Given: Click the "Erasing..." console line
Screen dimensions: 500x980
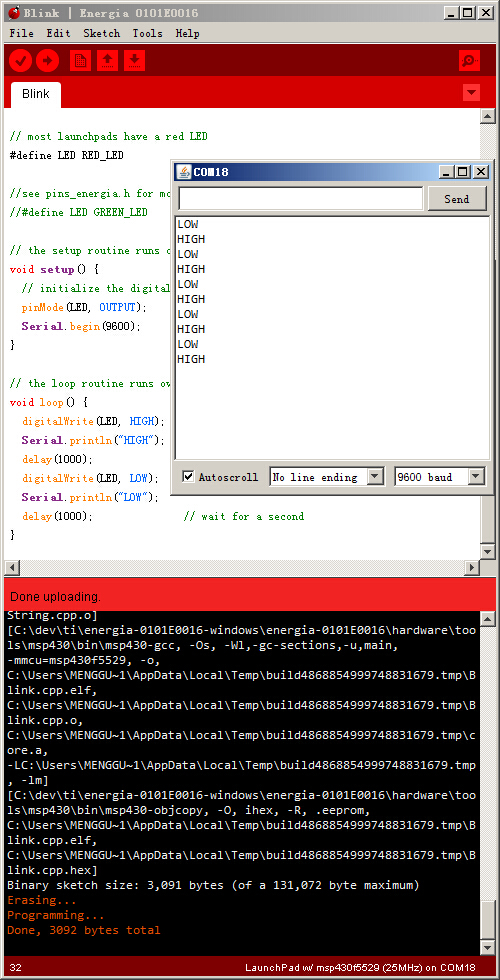Looking at the screenshot, I should click(41, 901).
